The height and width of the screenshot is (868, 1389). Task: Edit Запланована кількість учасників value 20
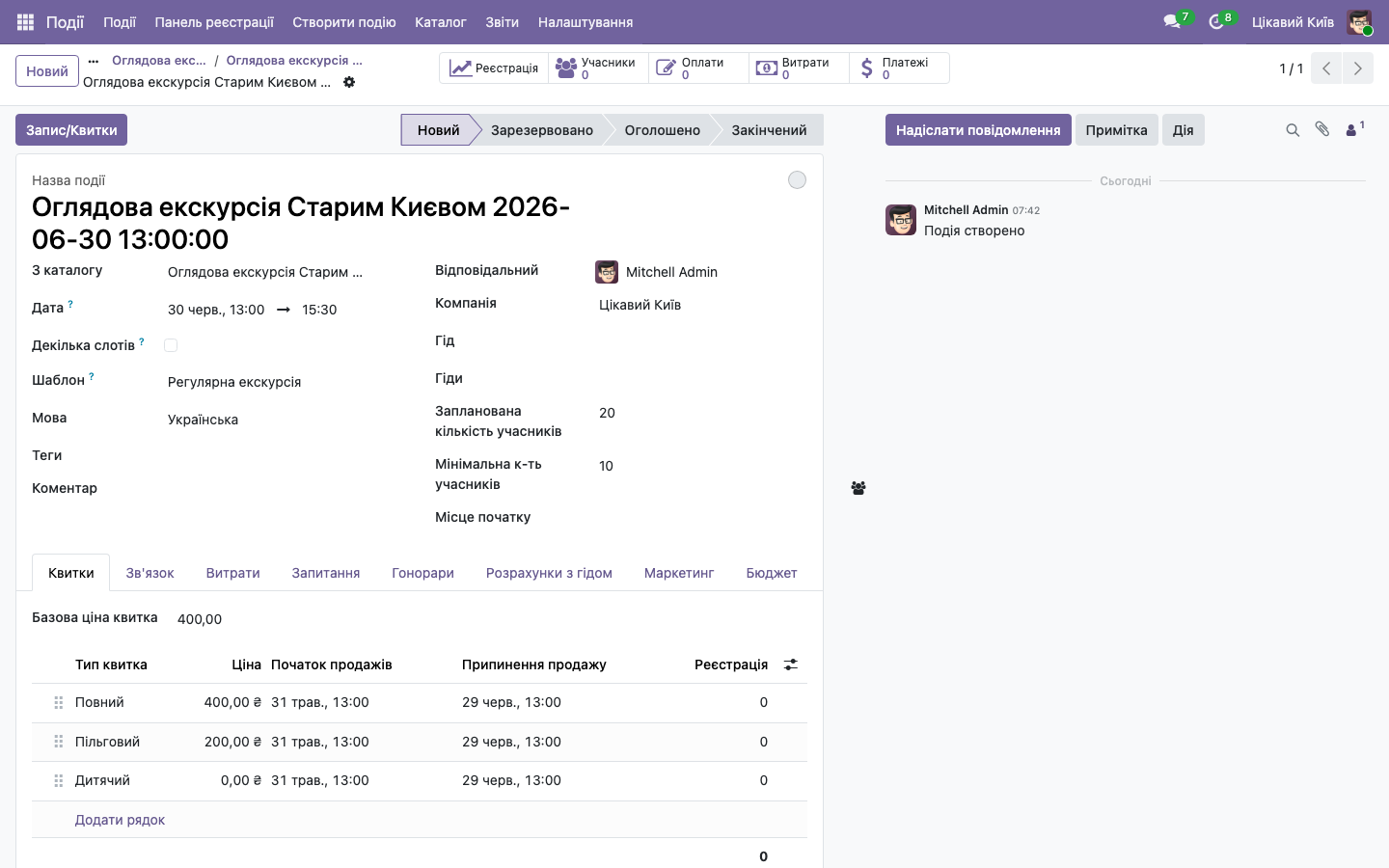point(702,413)
